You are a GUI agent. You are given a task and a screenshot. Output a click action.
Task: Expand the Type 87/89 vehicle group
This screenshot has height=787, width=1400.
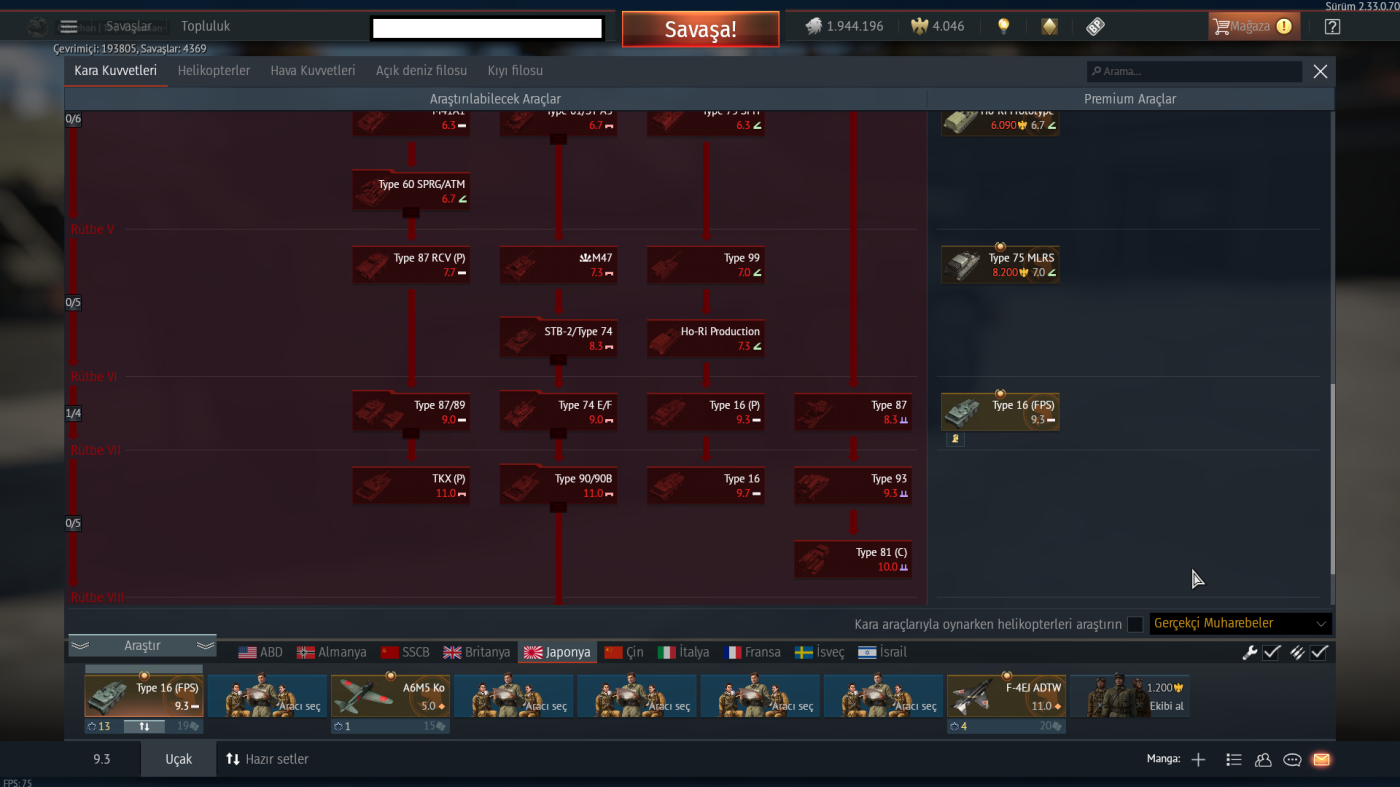(x=411, y=412)
